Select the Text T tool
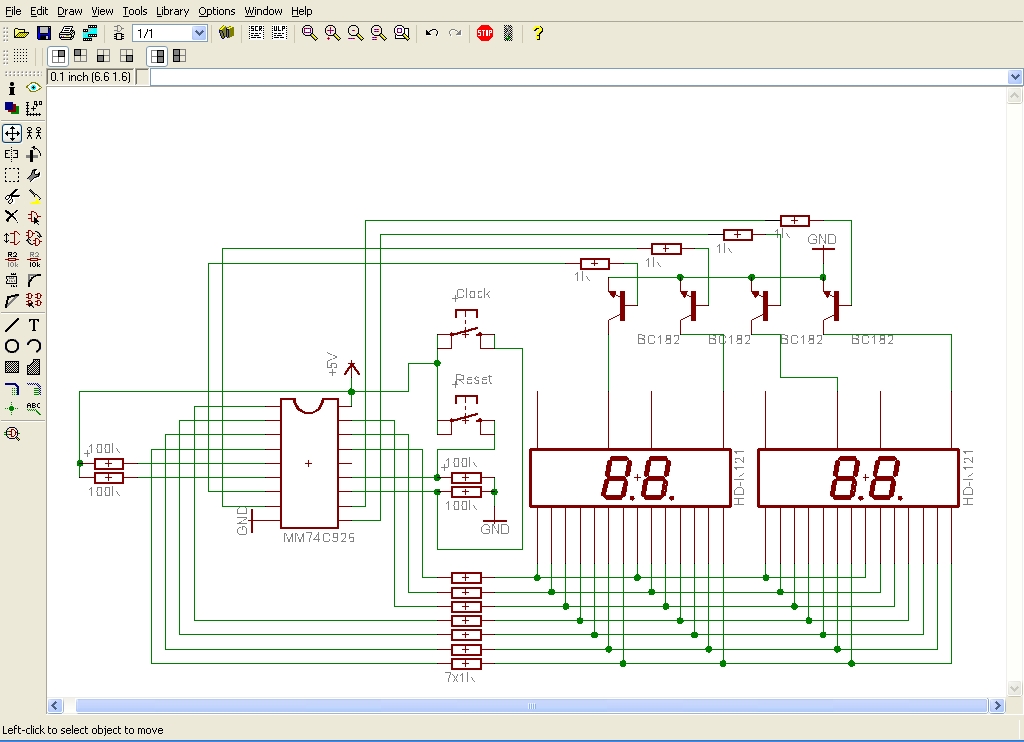Image resolution: width=1024 pixels, height=742 pixels. [x=34, y=325]
